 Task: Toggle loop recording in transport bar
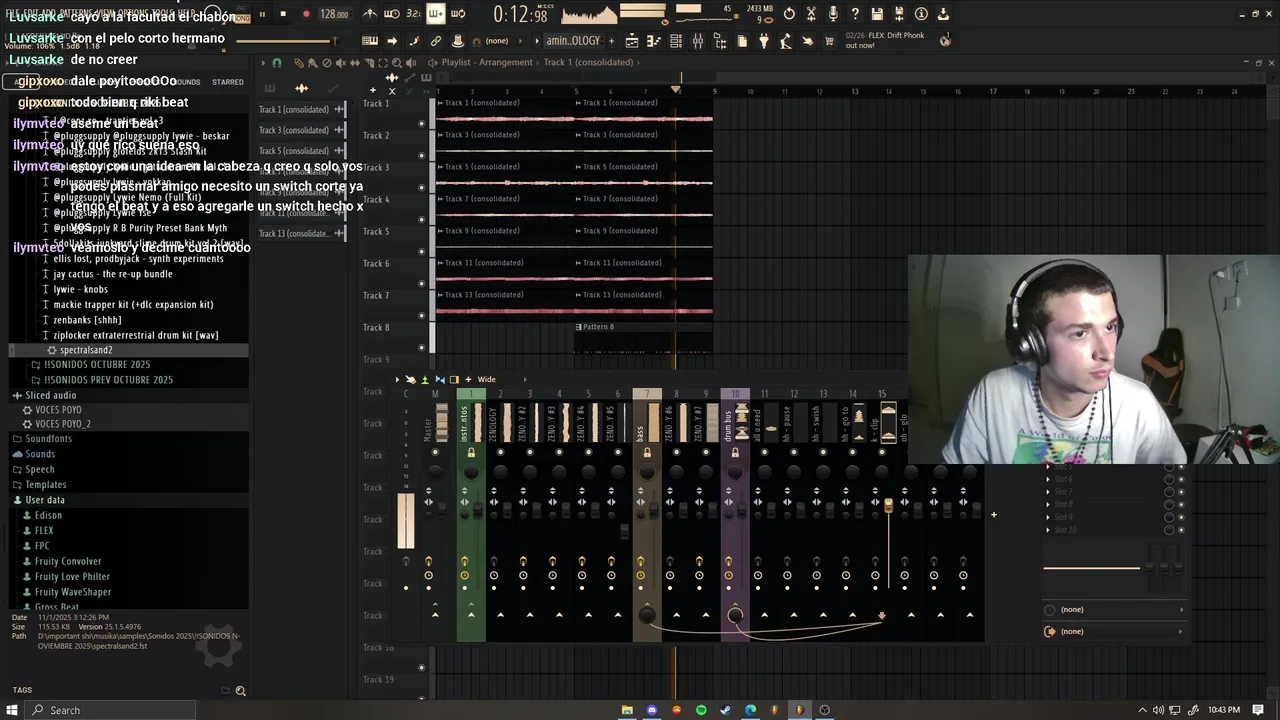pyautogui.click(x=458, y=14)
